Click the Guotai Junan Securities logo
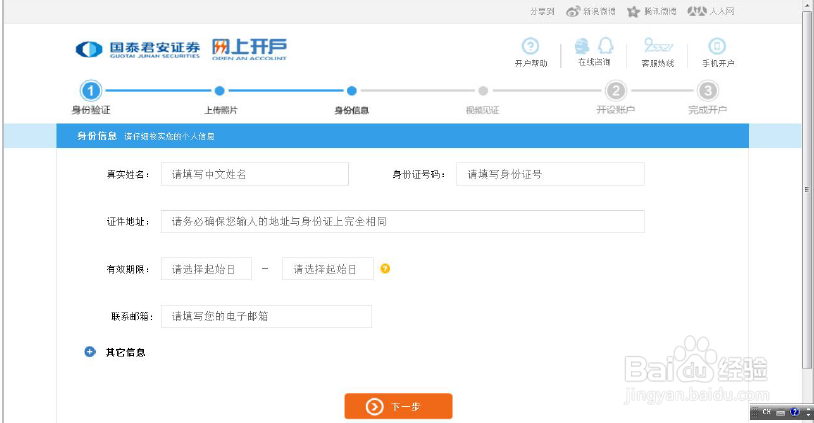 click(138, 49)
